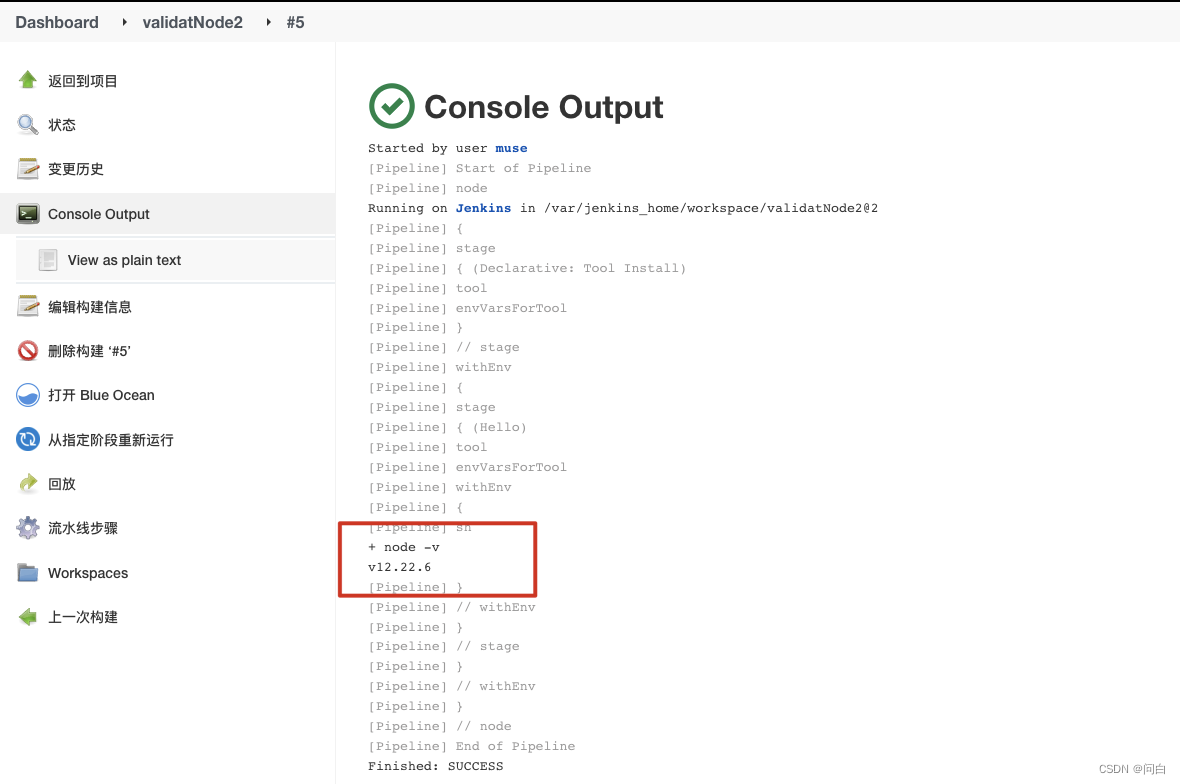Open validatNode2 from the breadcrumb
This screenshot has height=784, width=1180.
pos(192,22)
